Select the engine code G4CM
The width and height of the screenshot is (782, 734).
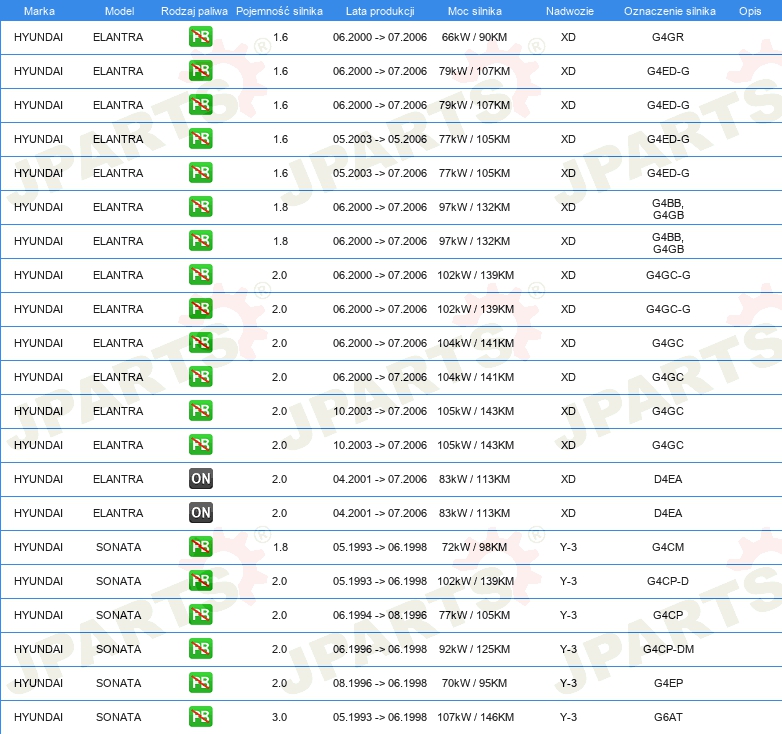[x=668, y=547]
